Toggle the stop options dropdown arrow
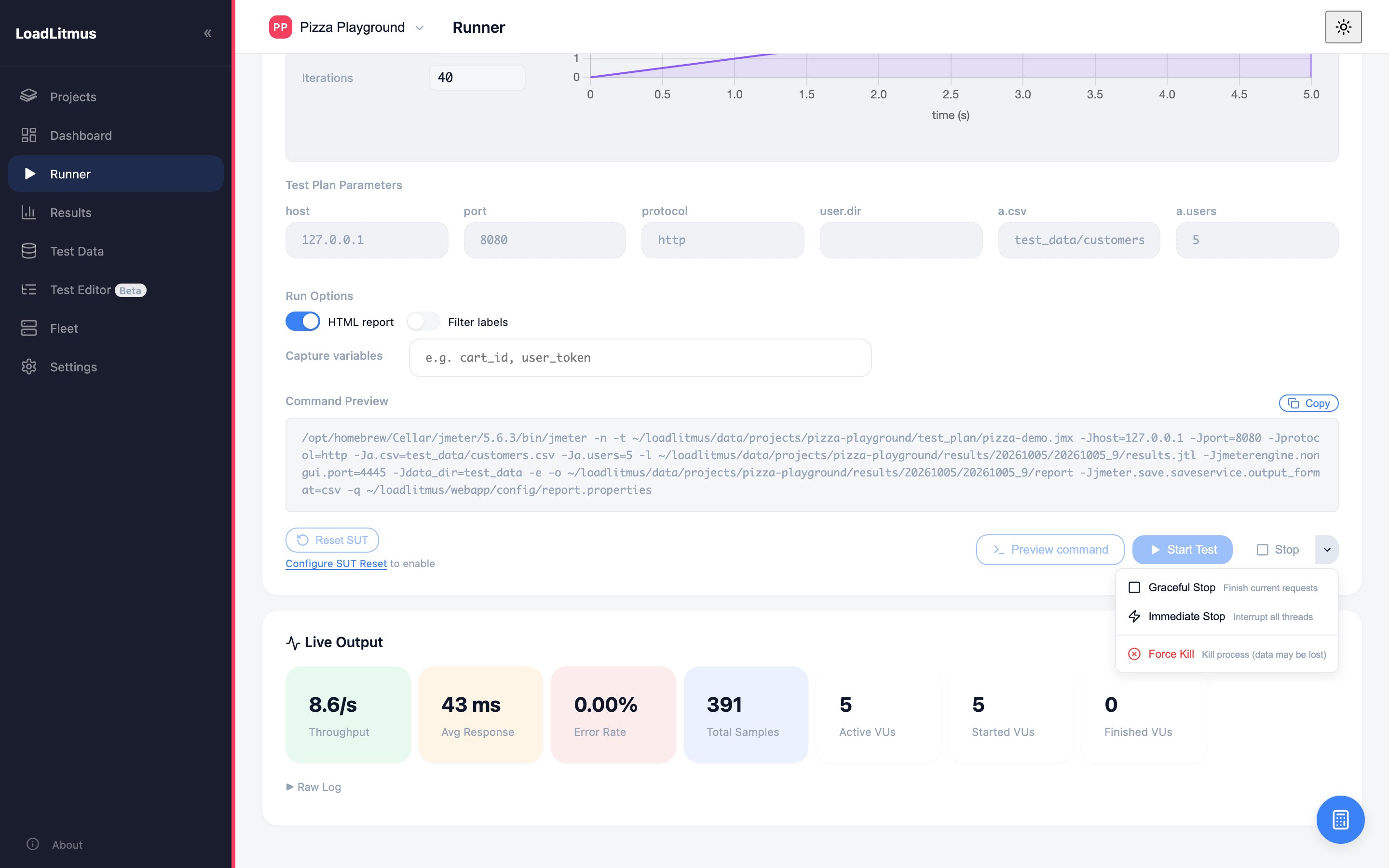The width and height of the screenshot is (1389, 868). tap(1326, 549)
